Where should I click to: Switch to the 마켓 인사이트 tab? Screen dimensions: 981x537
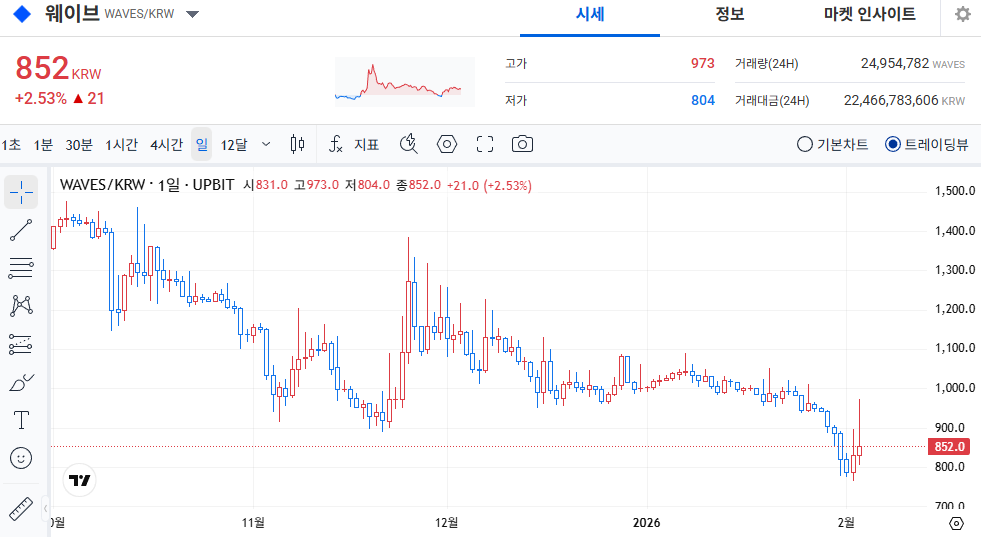[x=869, y=14]
